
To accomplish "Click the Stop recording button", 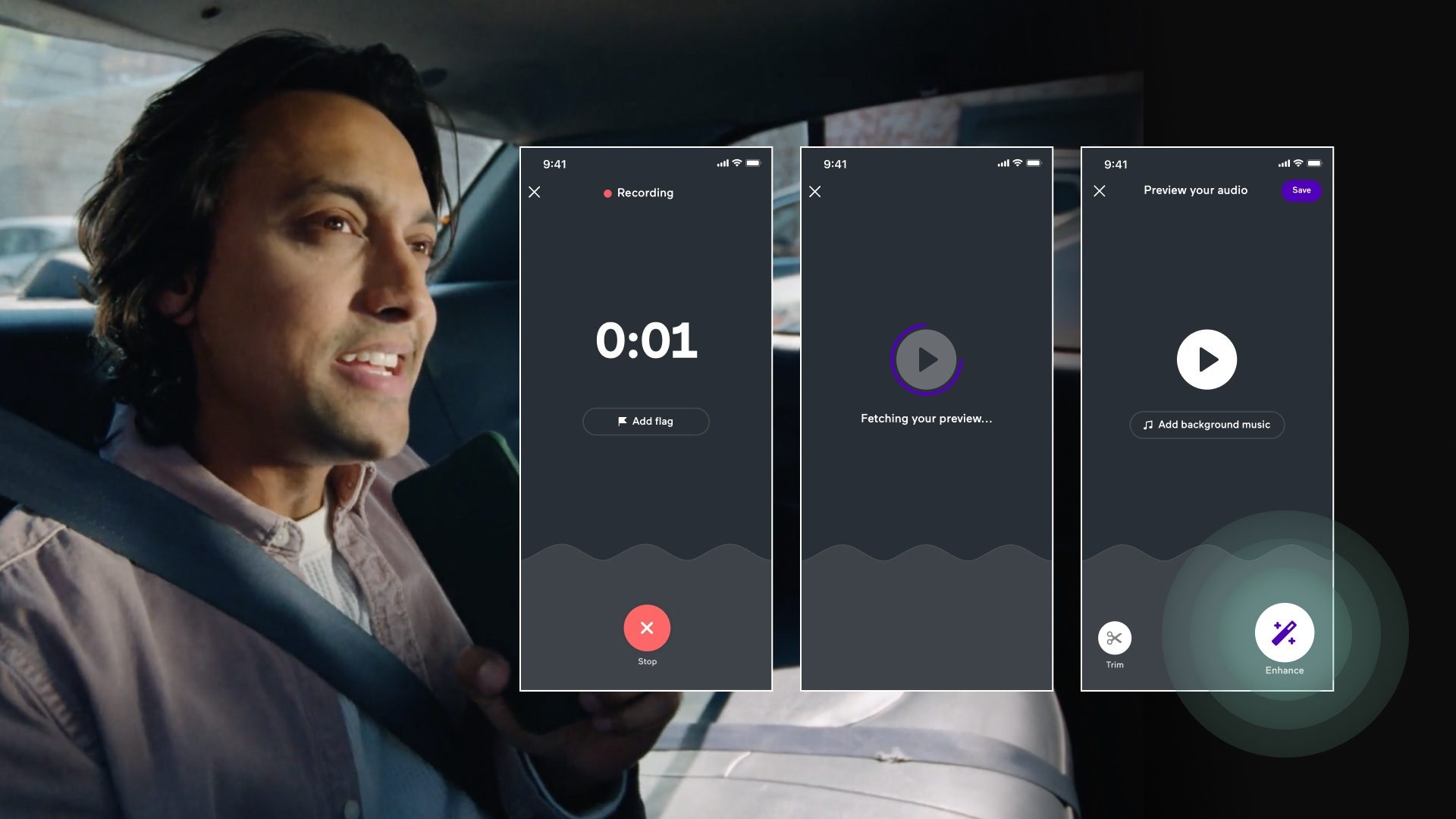I will 646,628.
